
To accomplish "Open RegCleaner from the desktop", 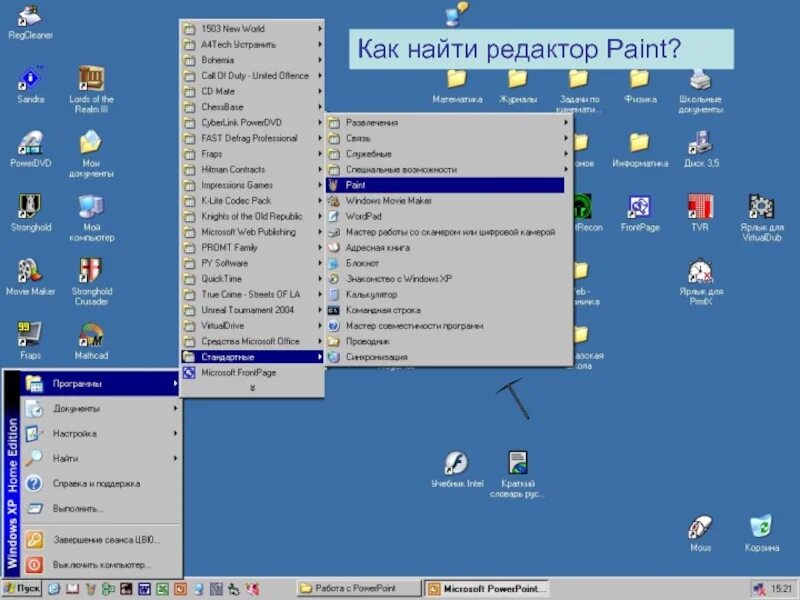I will (x=30, y=18).
